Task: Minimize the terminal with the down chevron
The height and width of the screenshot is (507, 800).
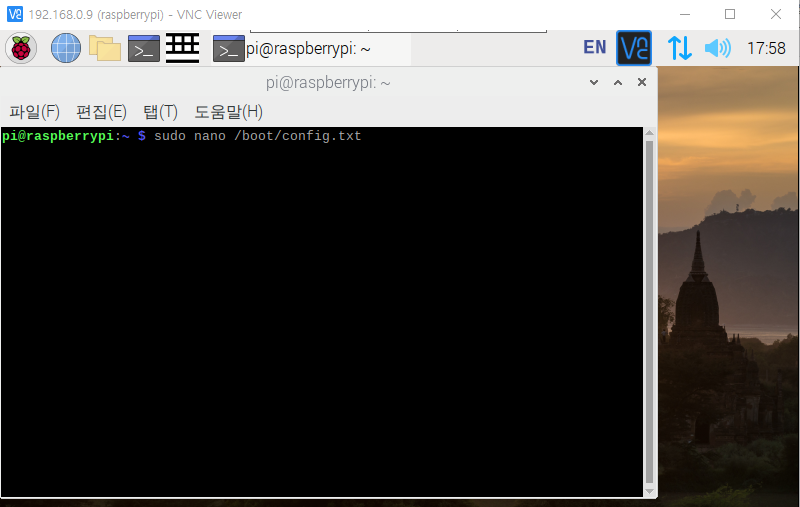Action: point(595,83)
